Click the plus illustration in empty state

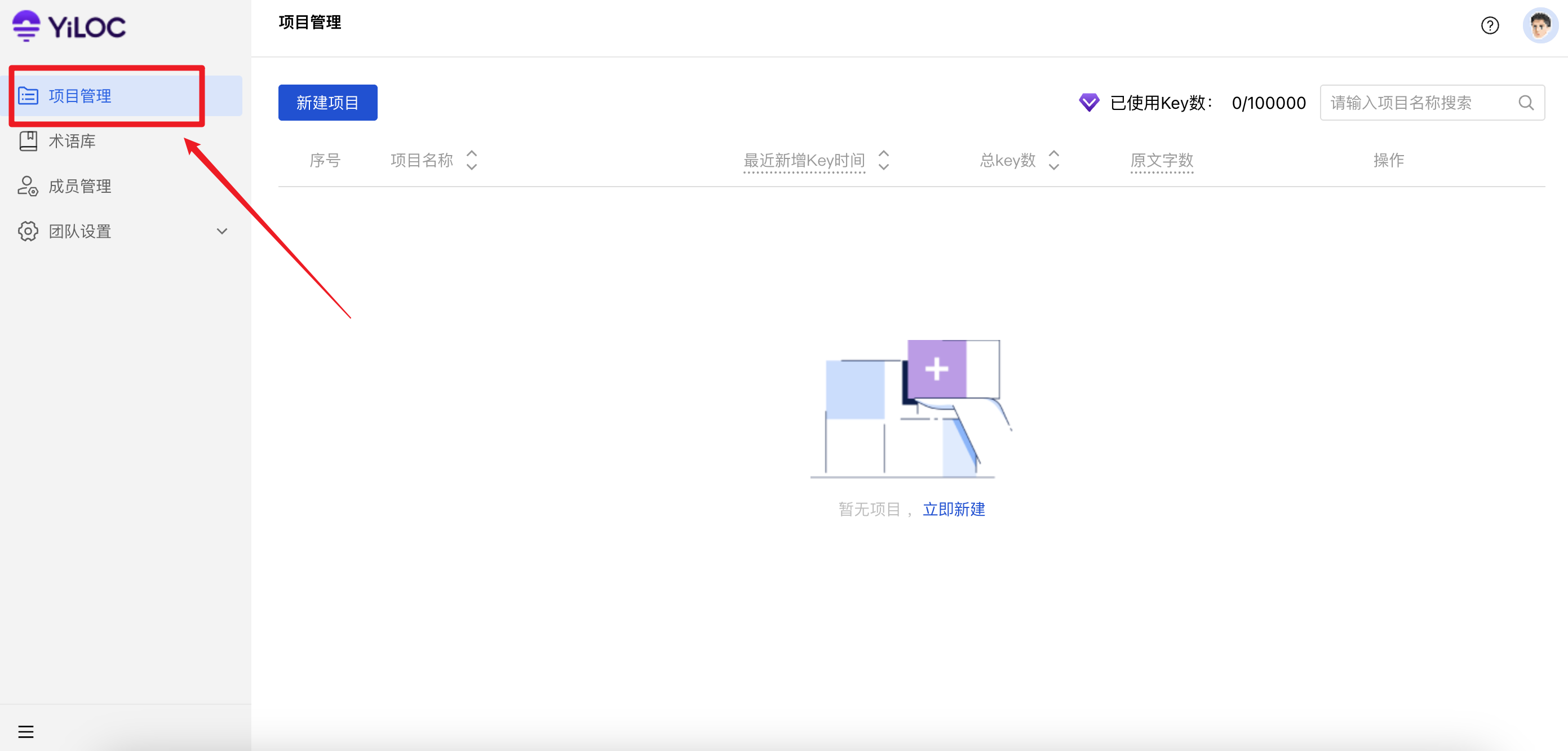point(936,369)
